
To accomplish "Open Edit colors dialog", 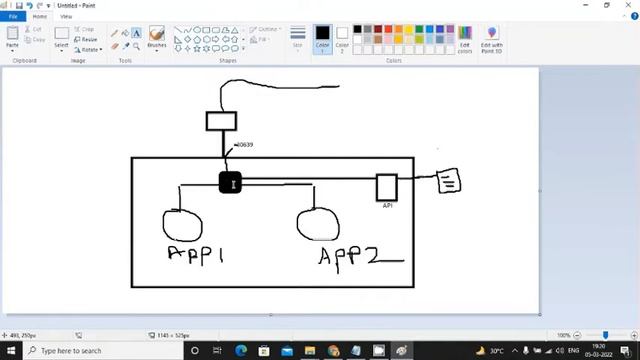I will 465,39.
